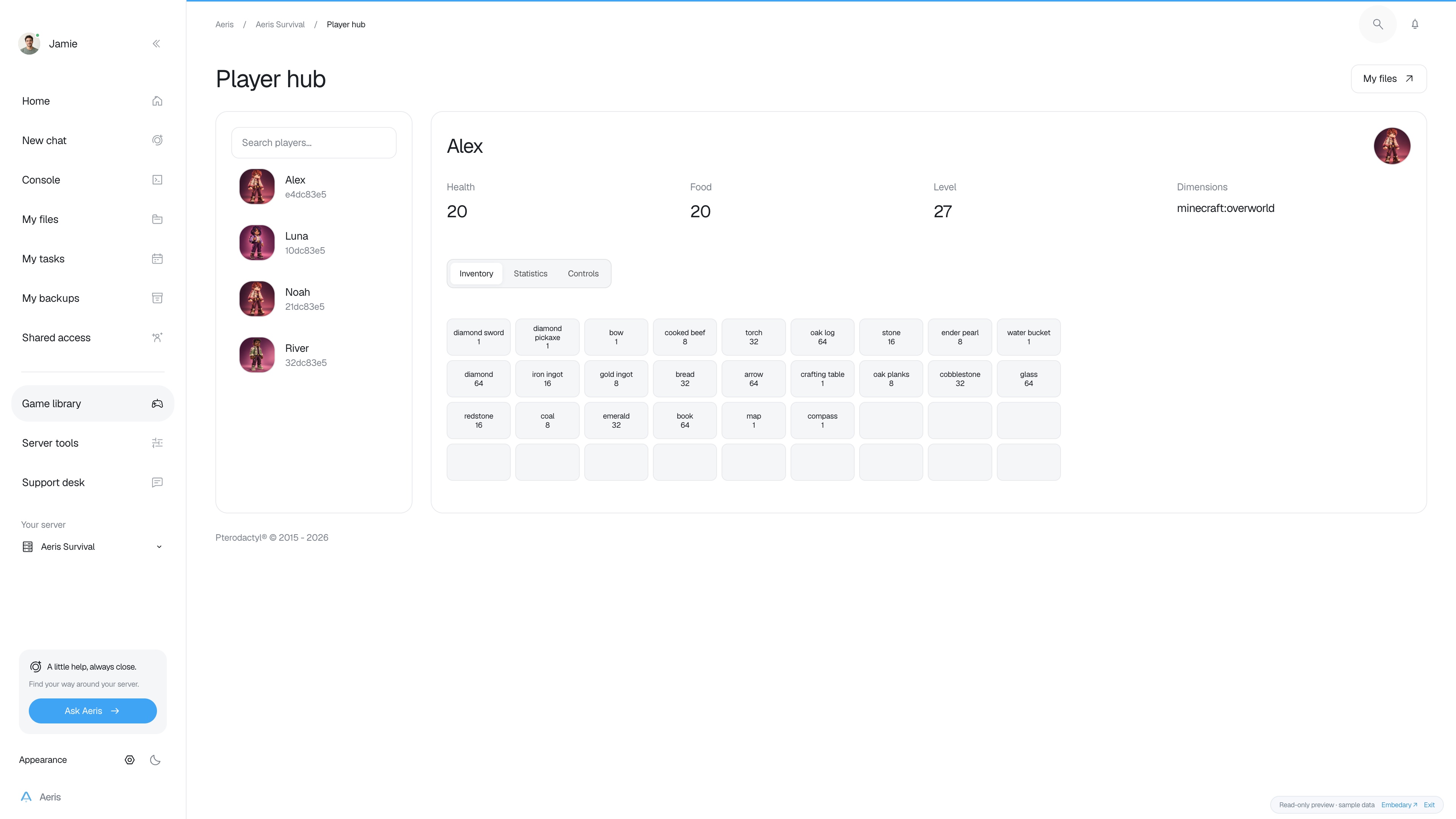Click the Ask Aeris button
This screenshot has height=819, width=1456.
(x=93, y=711)
